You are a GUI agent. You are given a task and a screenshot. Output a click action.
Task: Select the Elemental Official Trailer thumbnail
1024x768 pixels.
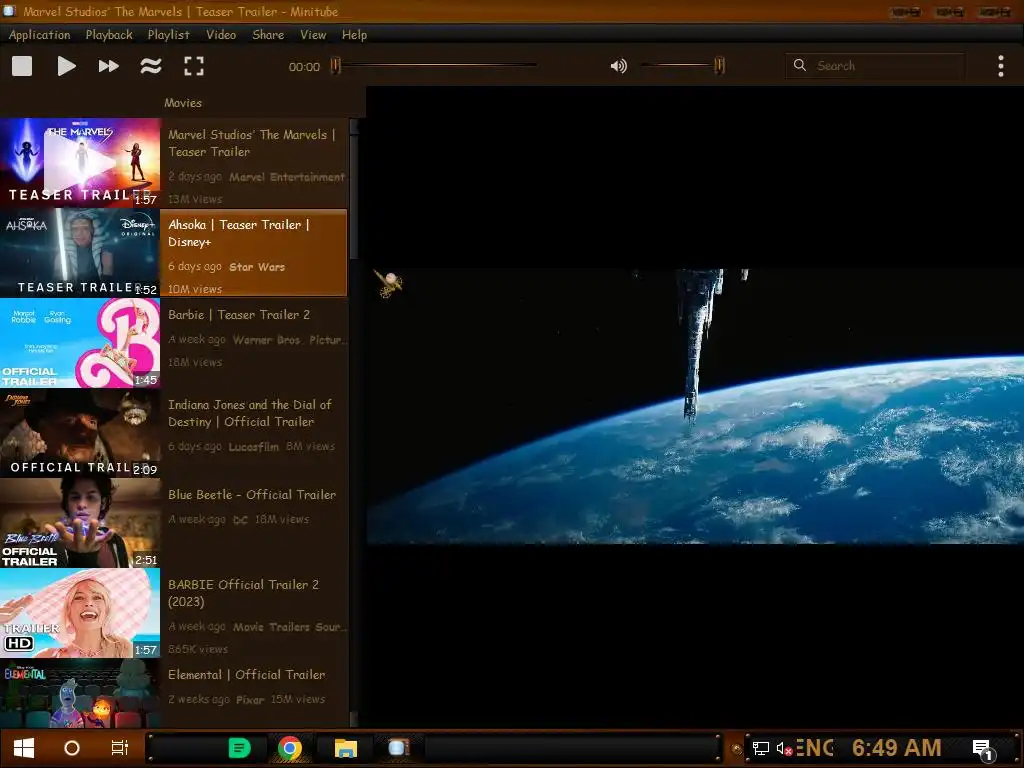coord(80,693)
